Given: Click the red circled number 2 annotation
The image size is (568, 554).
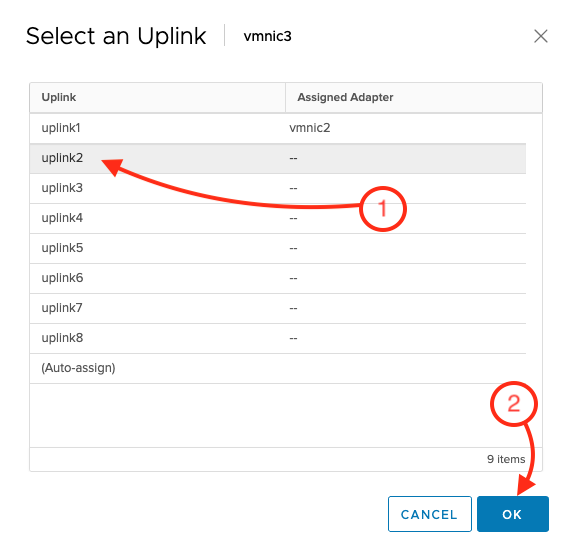Looking at the screenshot, I should [x=514, y=404].
